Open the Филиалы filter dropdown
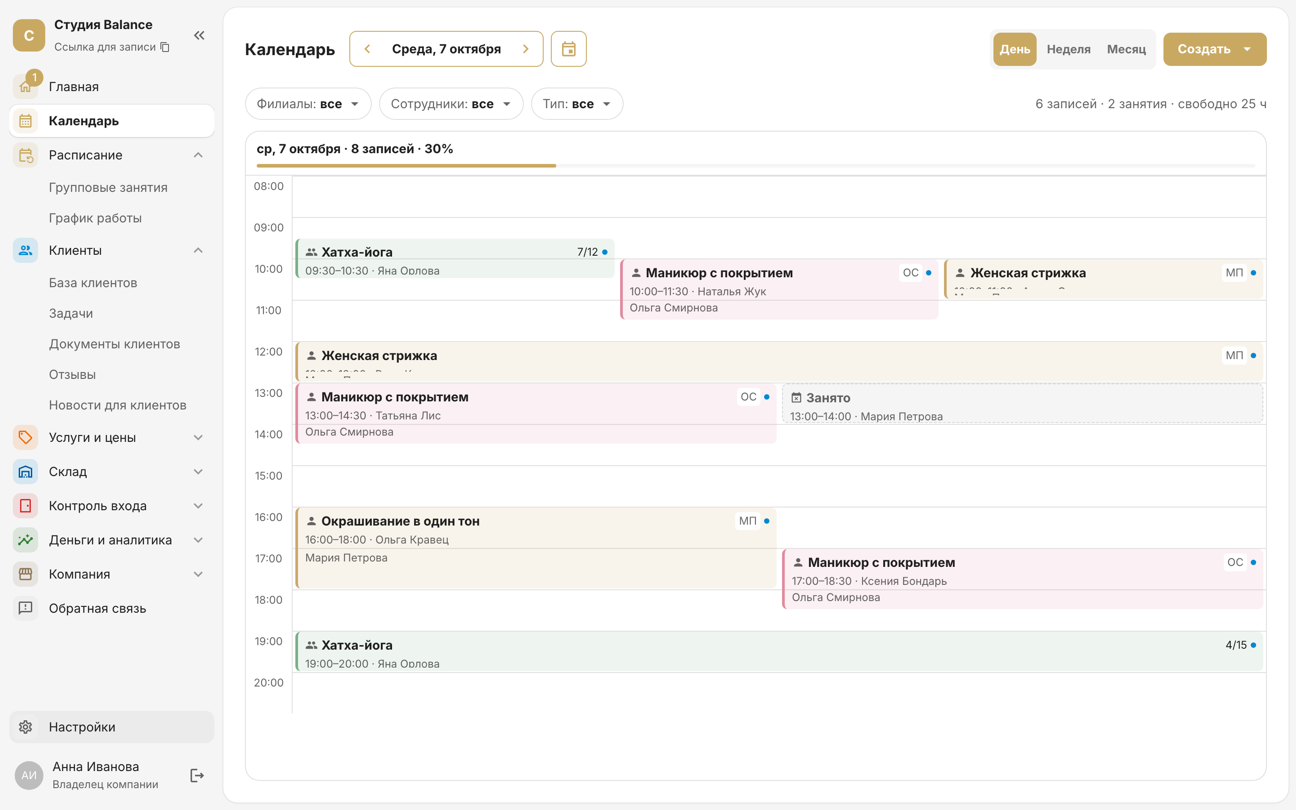The image size is (1296, 810). 308,104
